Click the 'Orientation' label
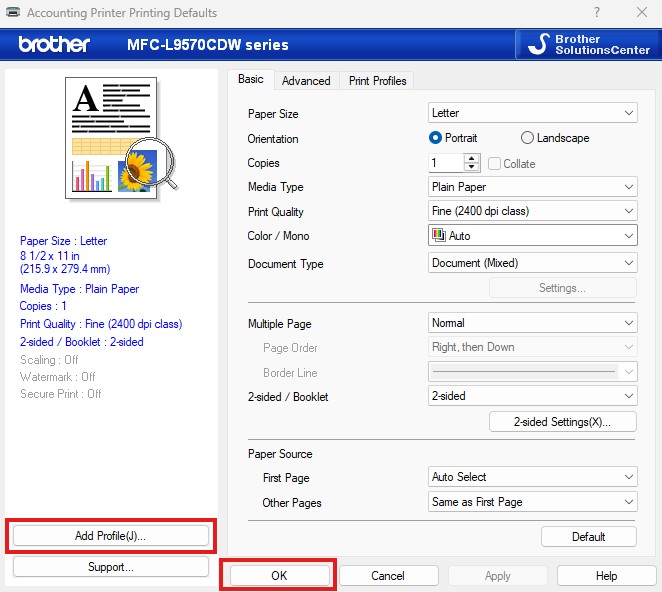 click(273, 139)
